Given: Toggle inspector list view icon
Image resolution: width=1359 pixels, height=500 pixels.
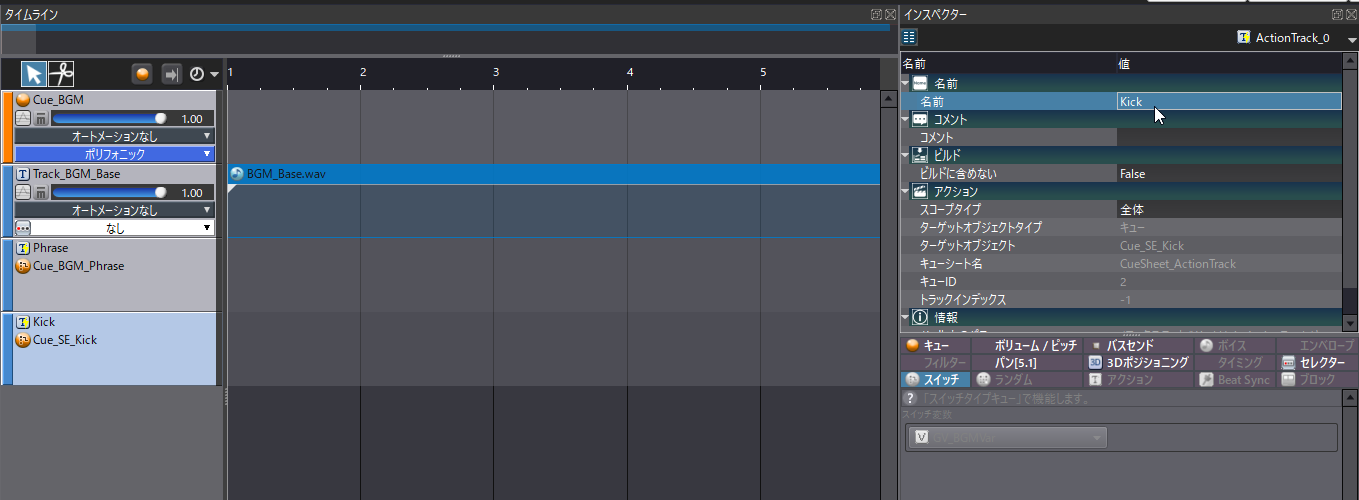Looking at the screenshot, I should pyautogui.click(x=909, y=37).
